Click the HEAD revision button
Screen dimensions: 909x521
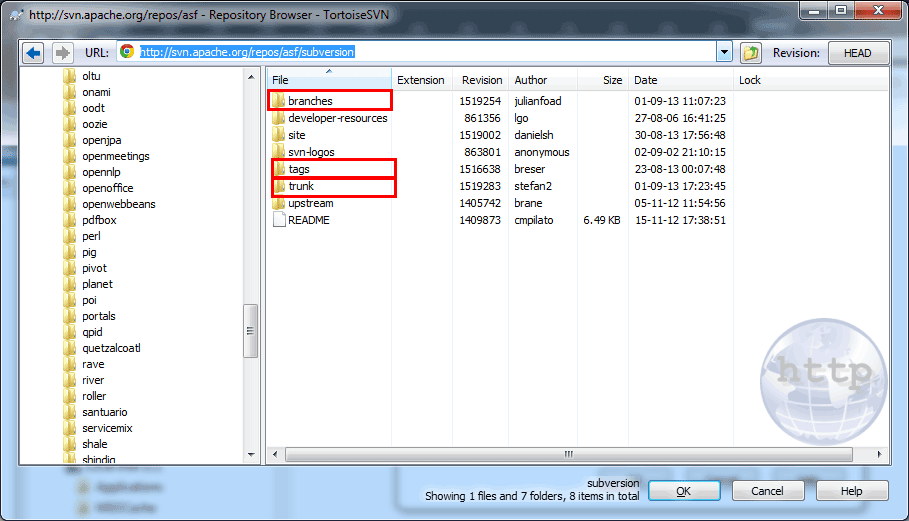click(857, 53)
